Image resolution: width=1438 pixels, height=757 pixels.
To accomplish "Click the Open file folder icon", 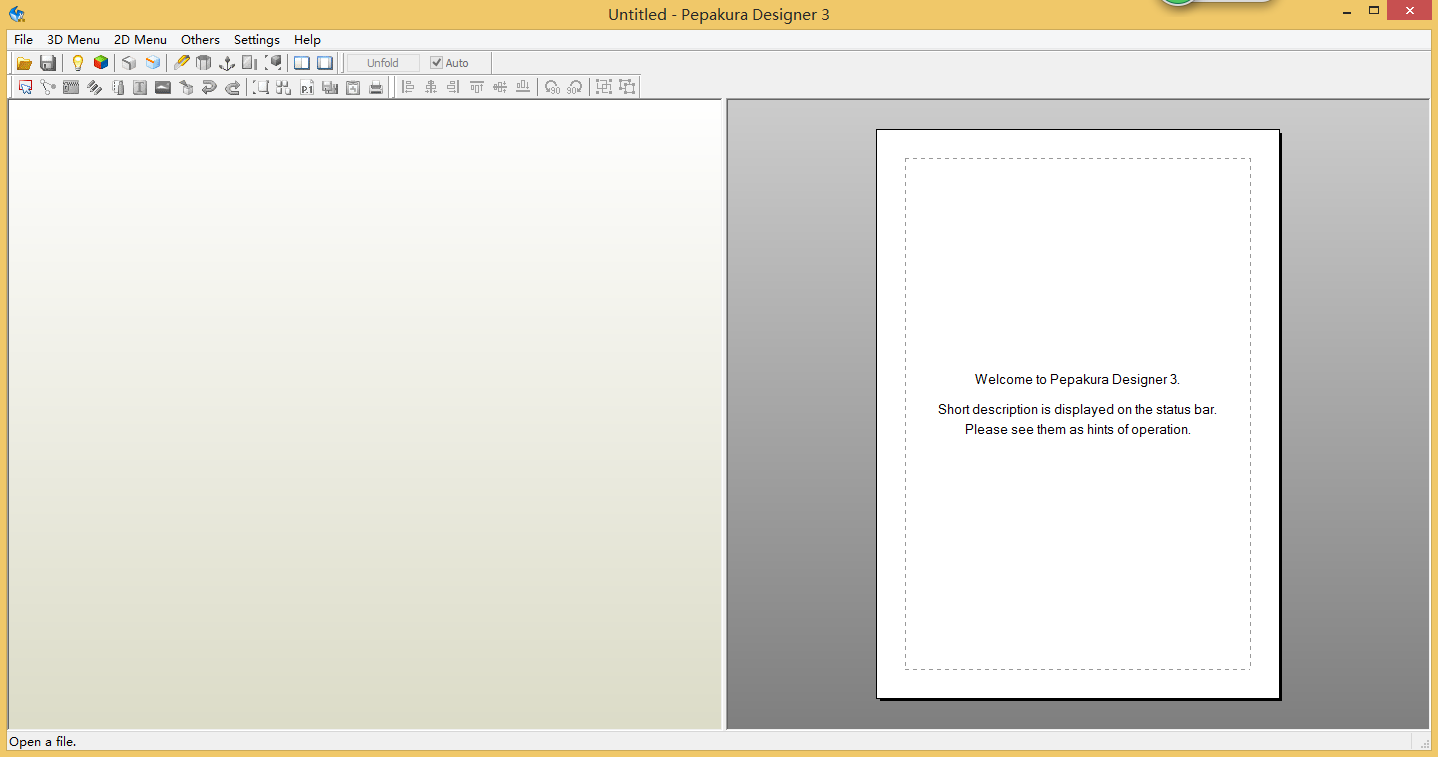I will coord(24,63).
